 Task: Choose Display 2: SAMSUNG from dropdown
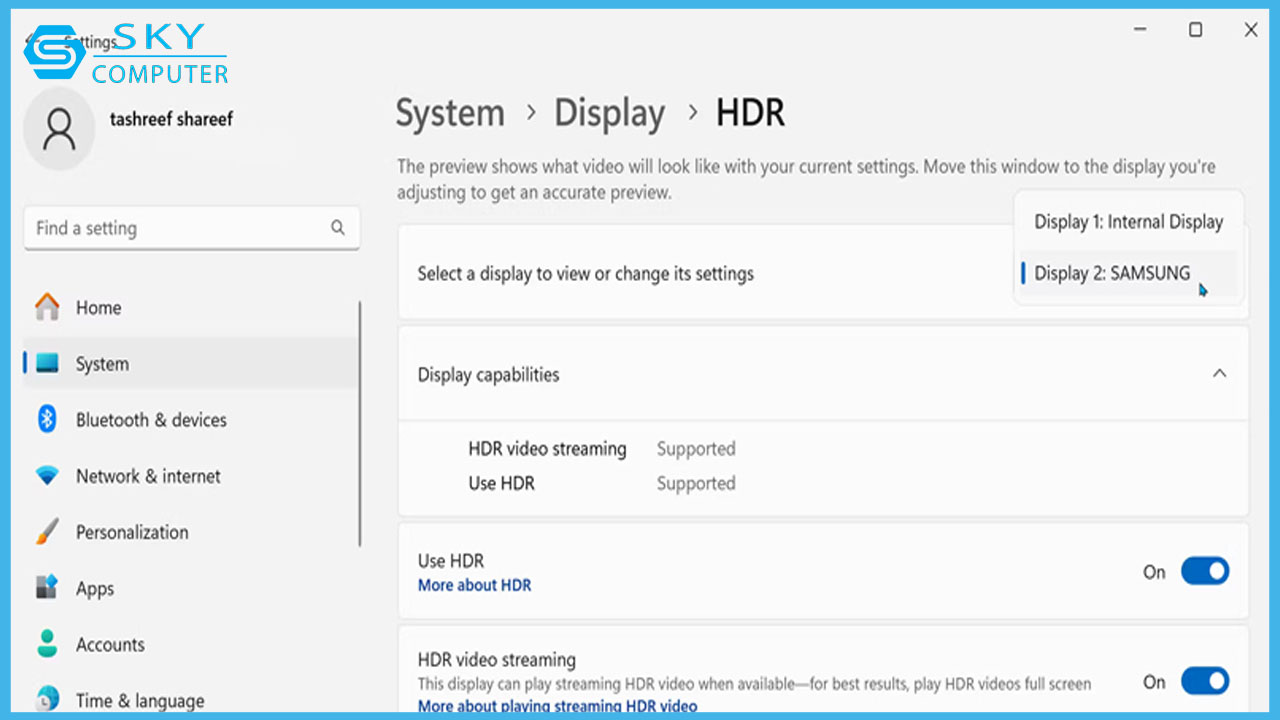1112,273
